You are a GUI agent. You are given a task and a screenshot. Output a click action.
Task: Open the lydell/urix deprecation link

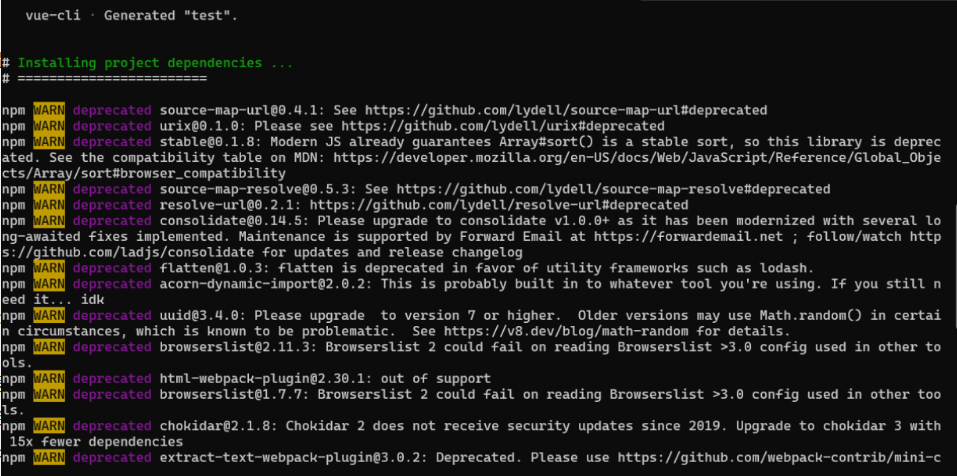(x=503, y=126)
